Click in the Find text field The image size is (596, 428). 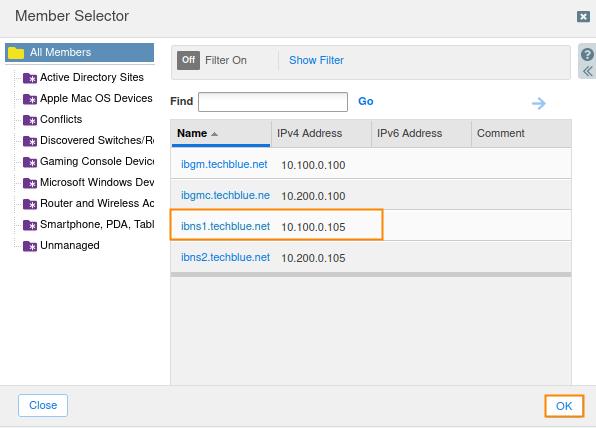(x=273, y=101)
